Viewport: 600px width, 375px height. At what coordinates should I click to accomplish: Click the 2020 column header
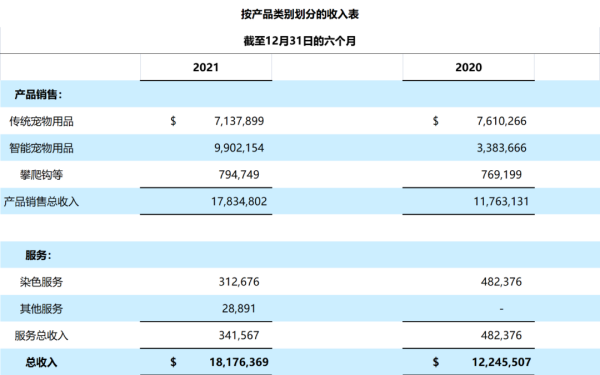[468, 67]
